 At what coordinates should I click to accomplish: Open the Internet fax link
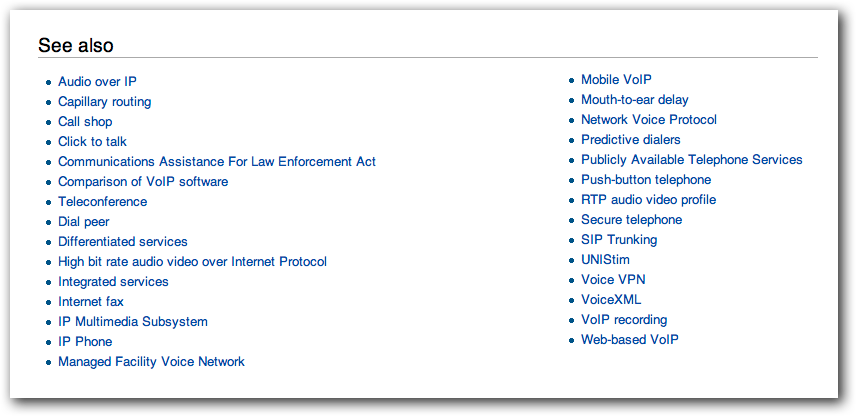coord(91,301)
